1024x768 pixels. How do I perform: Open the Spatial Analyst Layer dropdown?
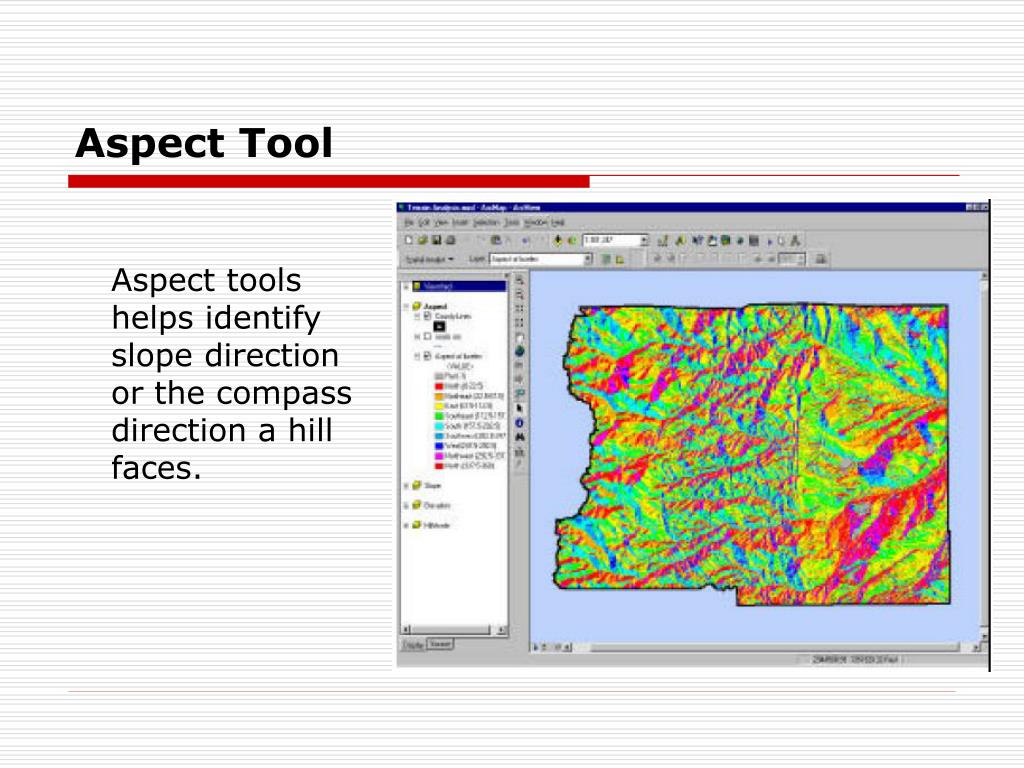click(x=587, y=259)
